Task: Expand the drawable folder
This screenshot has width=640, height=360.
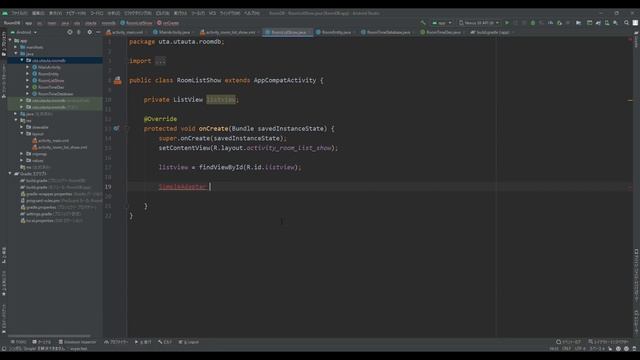Action: coord(22,127)
